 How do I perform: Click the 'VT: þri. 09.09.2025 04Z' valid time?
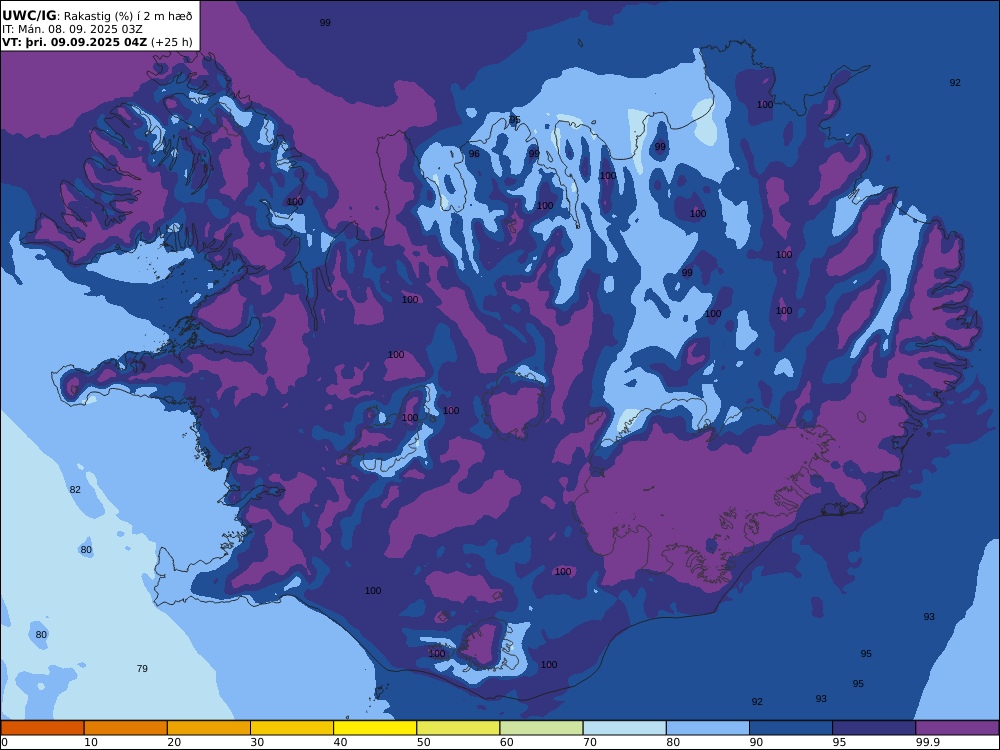74,42
